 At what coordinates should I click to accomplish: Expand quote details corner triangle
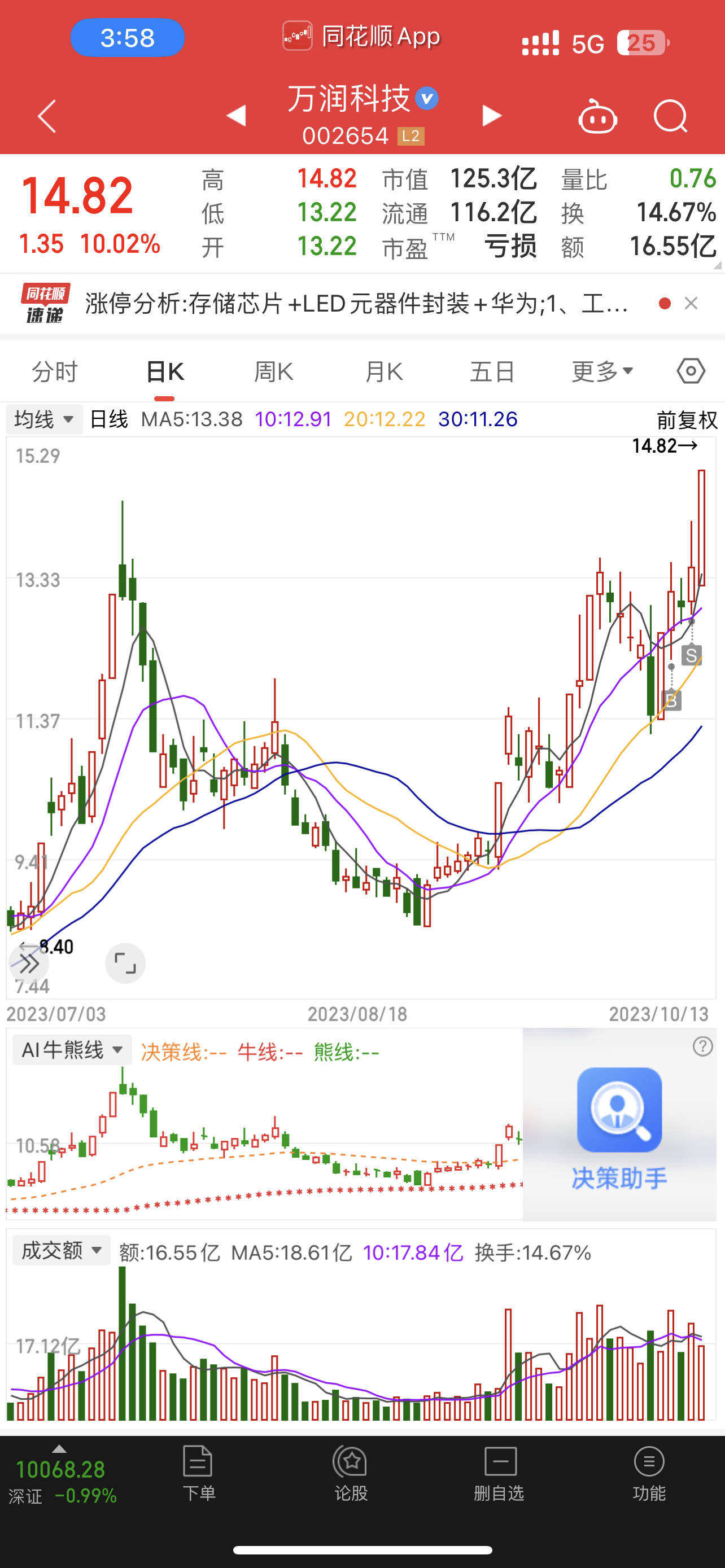(x=717, y=265)
